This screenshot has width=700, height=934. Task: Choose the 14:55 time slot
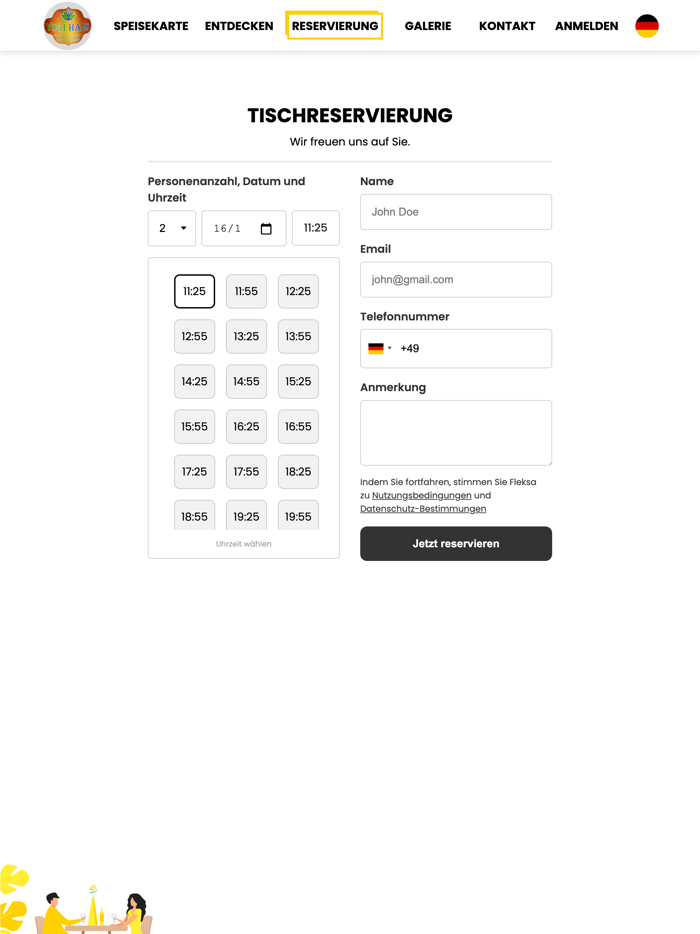point(246,382)
